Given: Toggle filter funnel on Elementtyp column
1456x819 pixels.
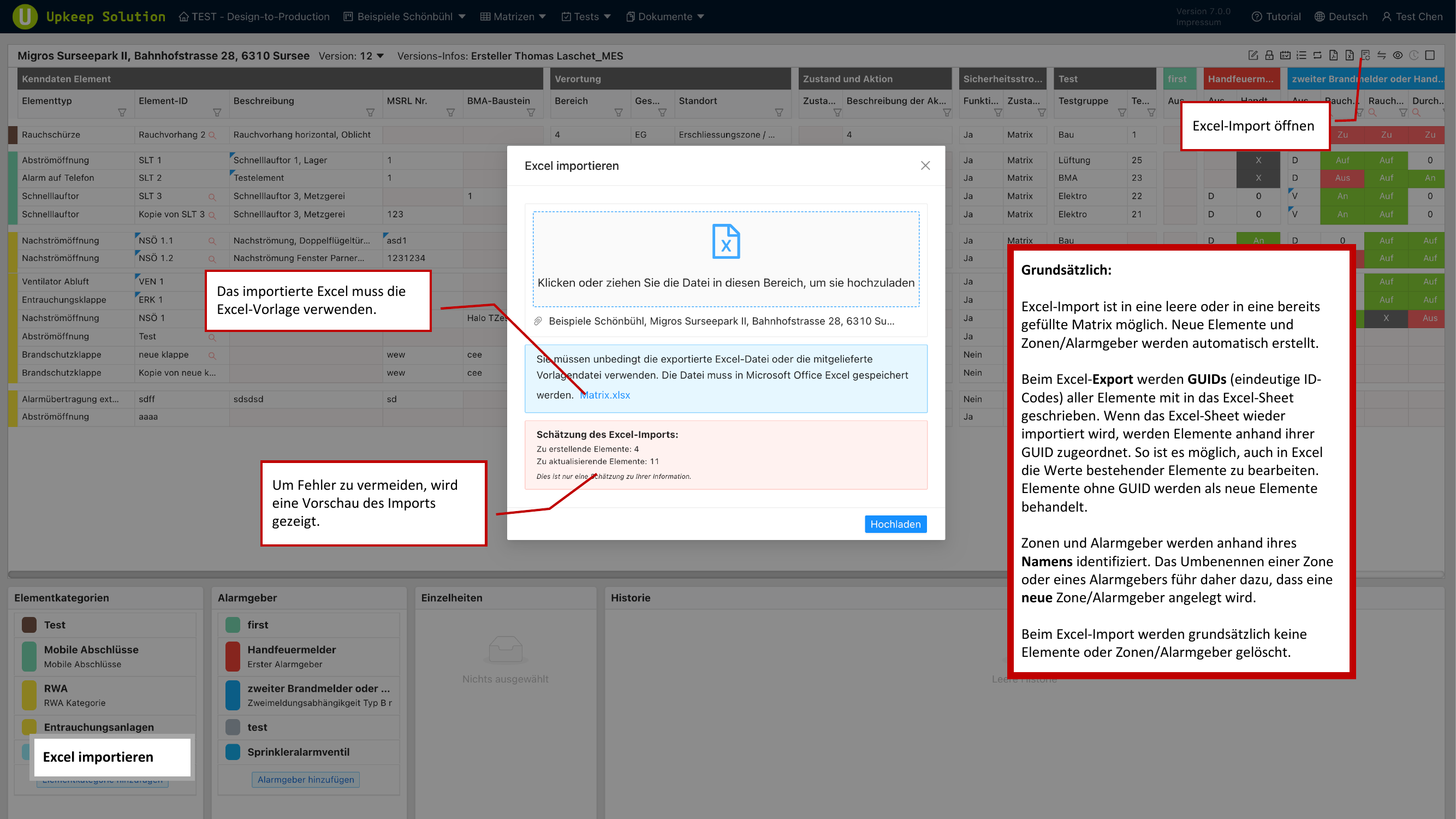Looking at the screenshot, I should click(122, 112).
